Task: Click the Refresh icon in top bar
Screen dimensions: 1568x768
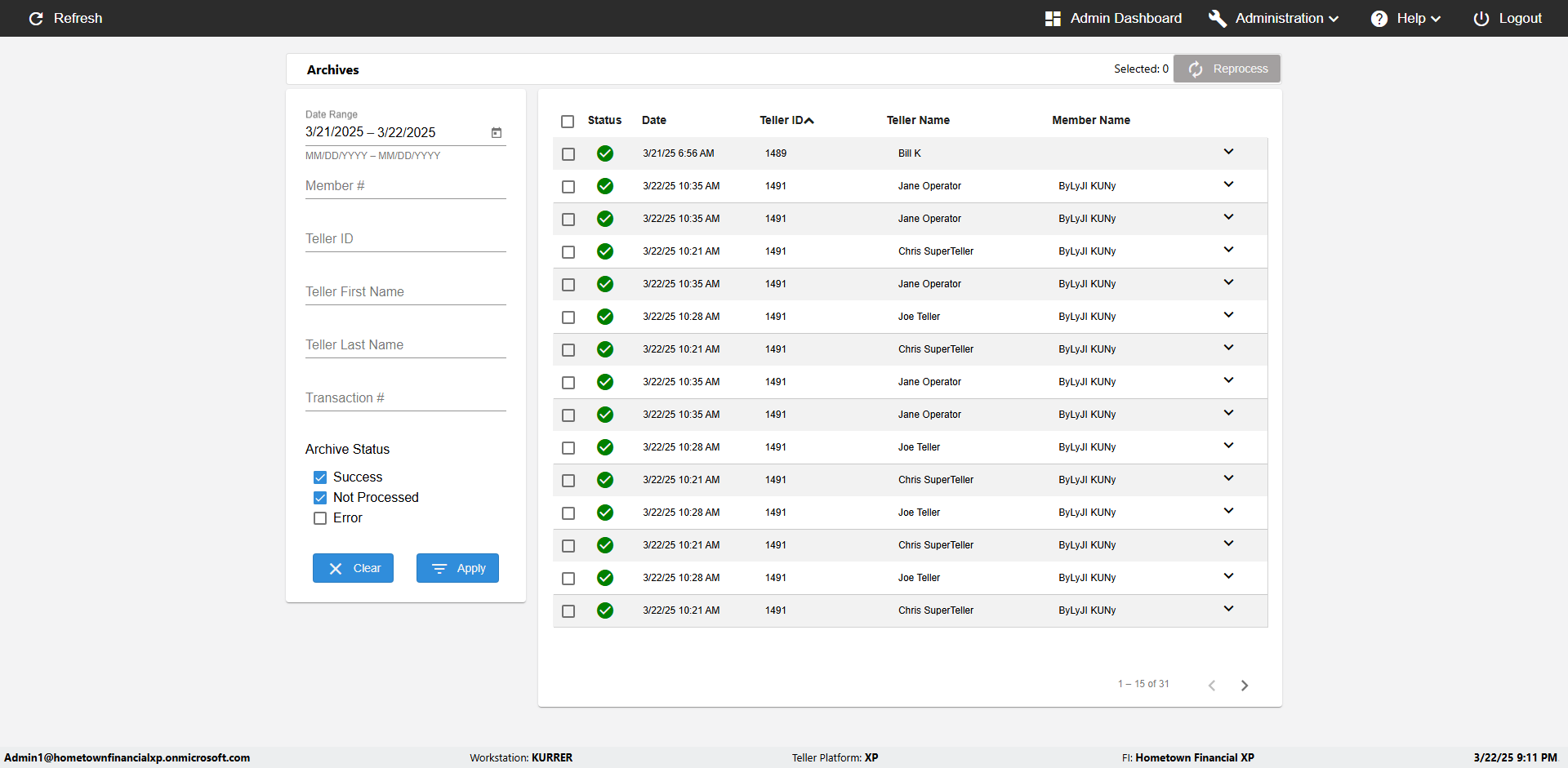Action: click(x=36, y=19)
